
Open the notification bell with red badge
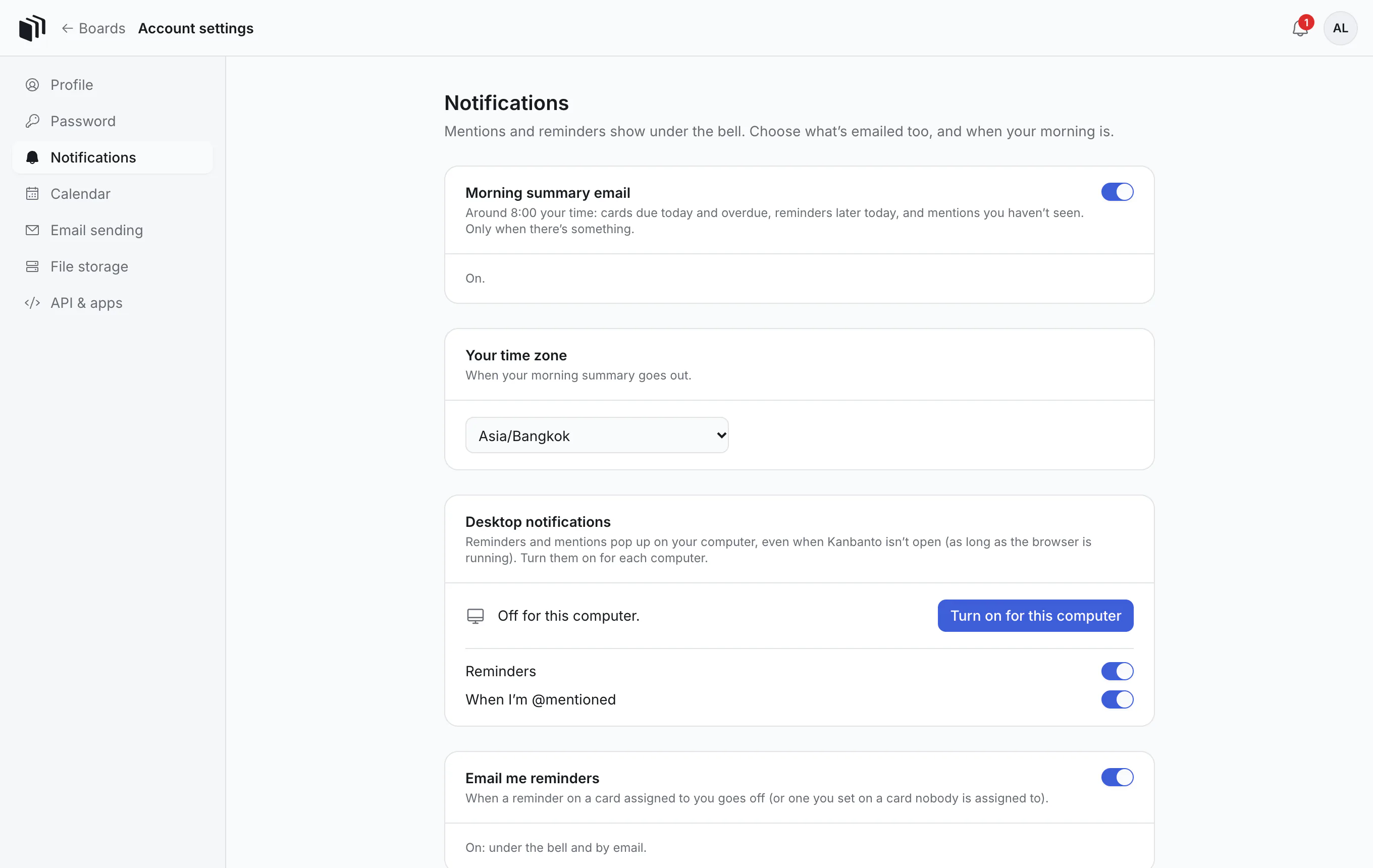tap(1301, 28)
